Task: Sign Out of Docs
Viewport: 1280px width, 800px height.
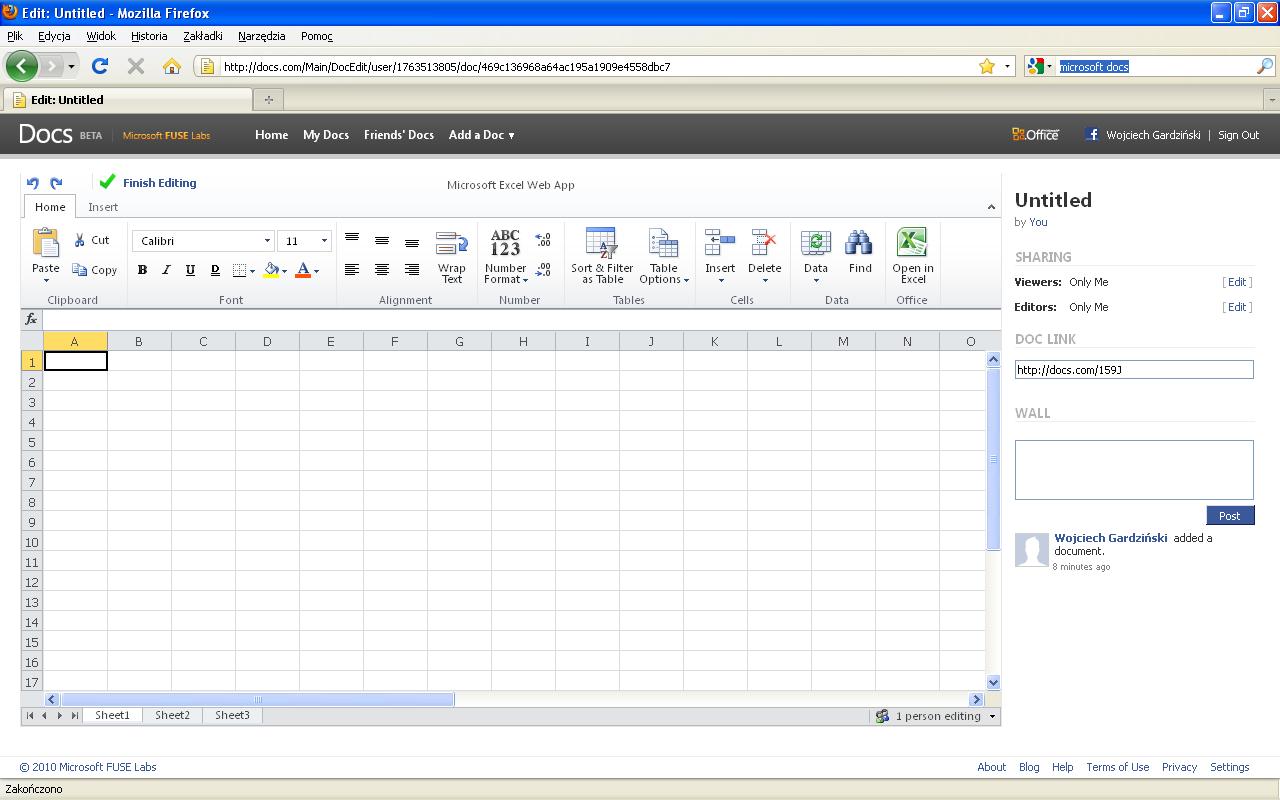Action: coord(1238,135)
